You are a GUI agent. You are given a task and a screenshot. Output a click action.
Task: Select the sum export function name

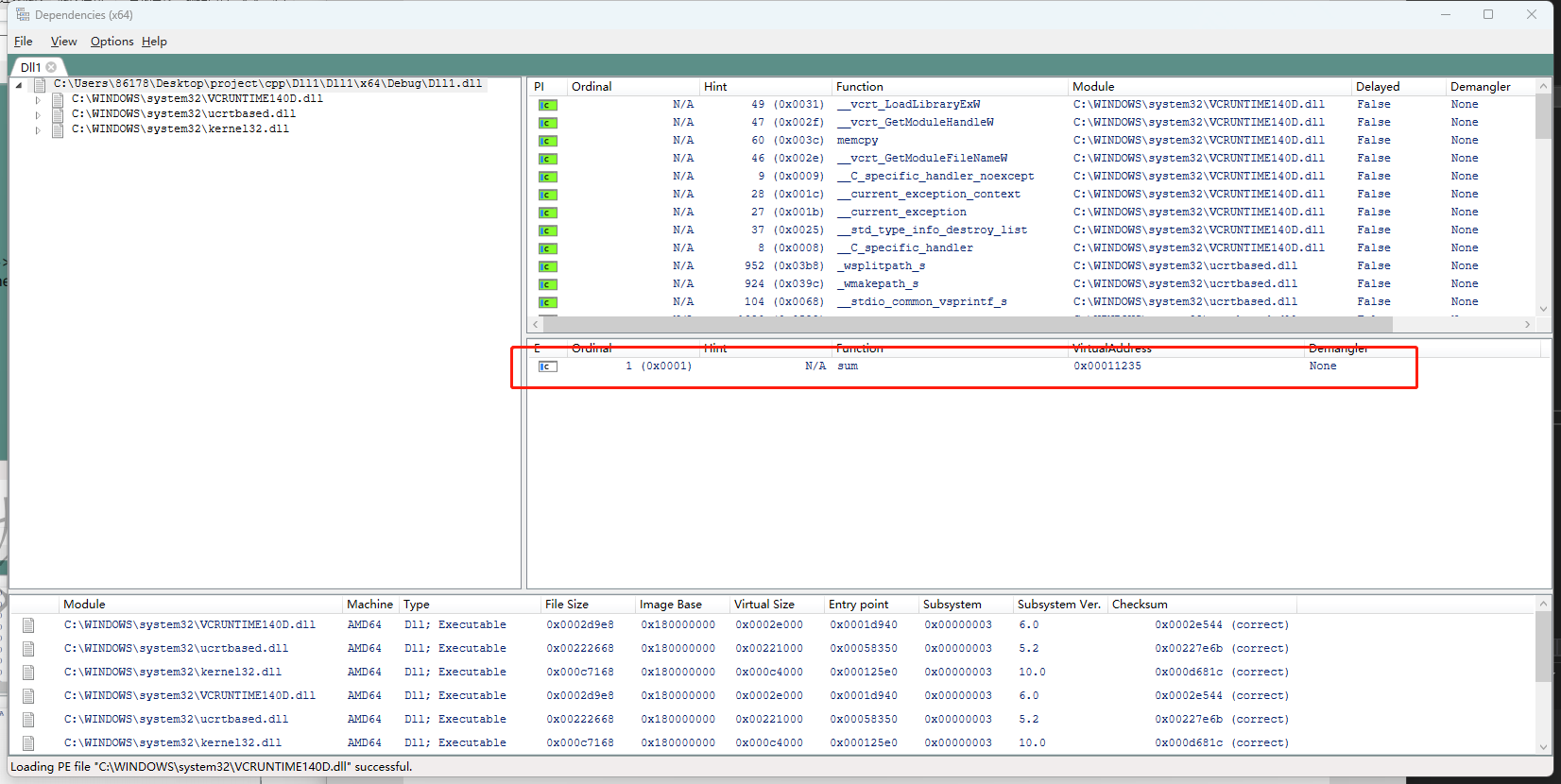(x=848, y=366)
